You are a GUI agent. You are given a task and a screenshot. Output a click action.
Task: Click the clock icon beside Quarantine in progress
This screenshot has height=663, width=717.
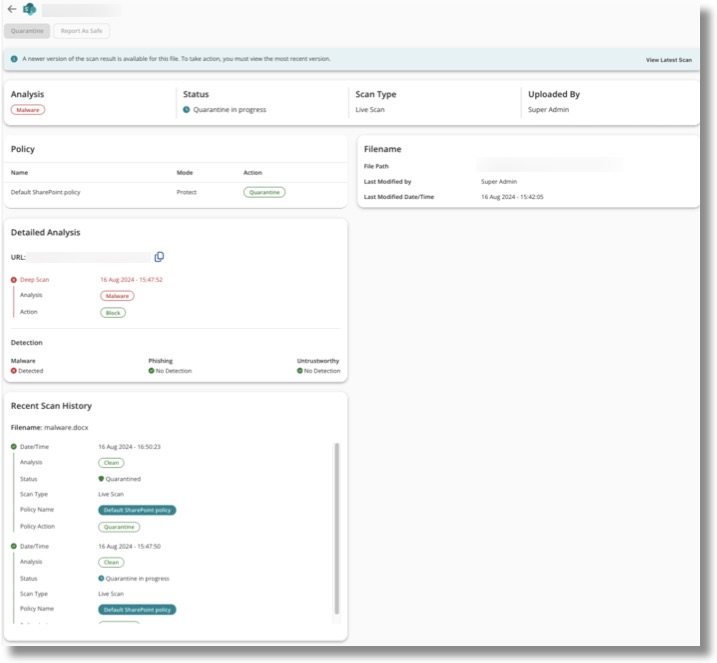[187, 110]
